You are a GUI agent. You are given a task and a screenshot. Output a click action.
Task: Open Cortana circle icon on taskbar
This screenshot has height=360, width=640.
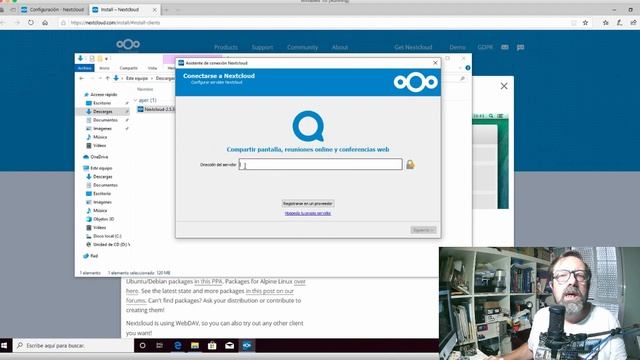coord(142,346)
